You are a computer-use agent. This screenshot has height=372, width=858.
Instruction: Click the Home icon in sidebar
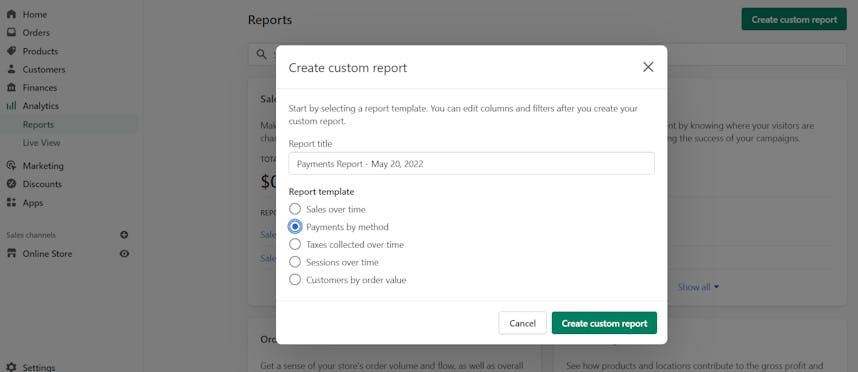click(11, 14)
